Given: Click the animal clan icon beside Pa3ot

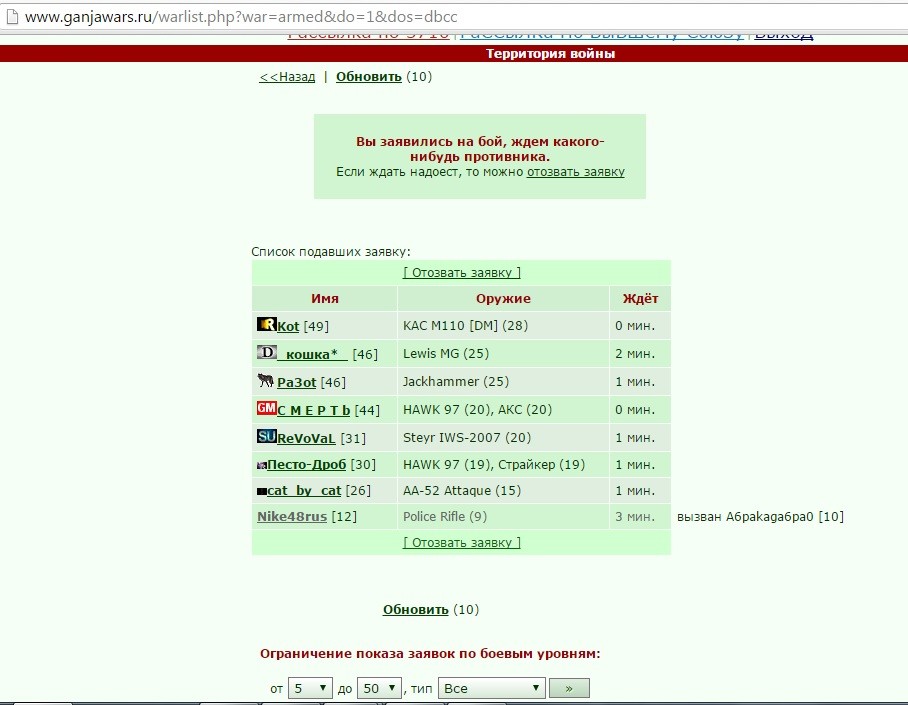Looking at the screenshot, I should pos(266,381).
